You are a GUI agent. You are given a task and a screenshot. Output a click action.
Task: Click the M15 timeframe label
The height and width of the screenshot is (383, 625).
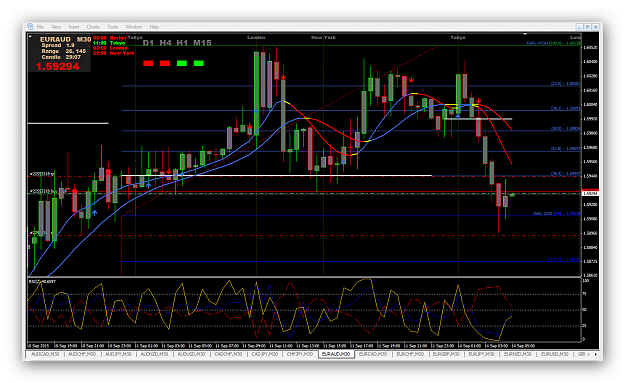(202, 43)
